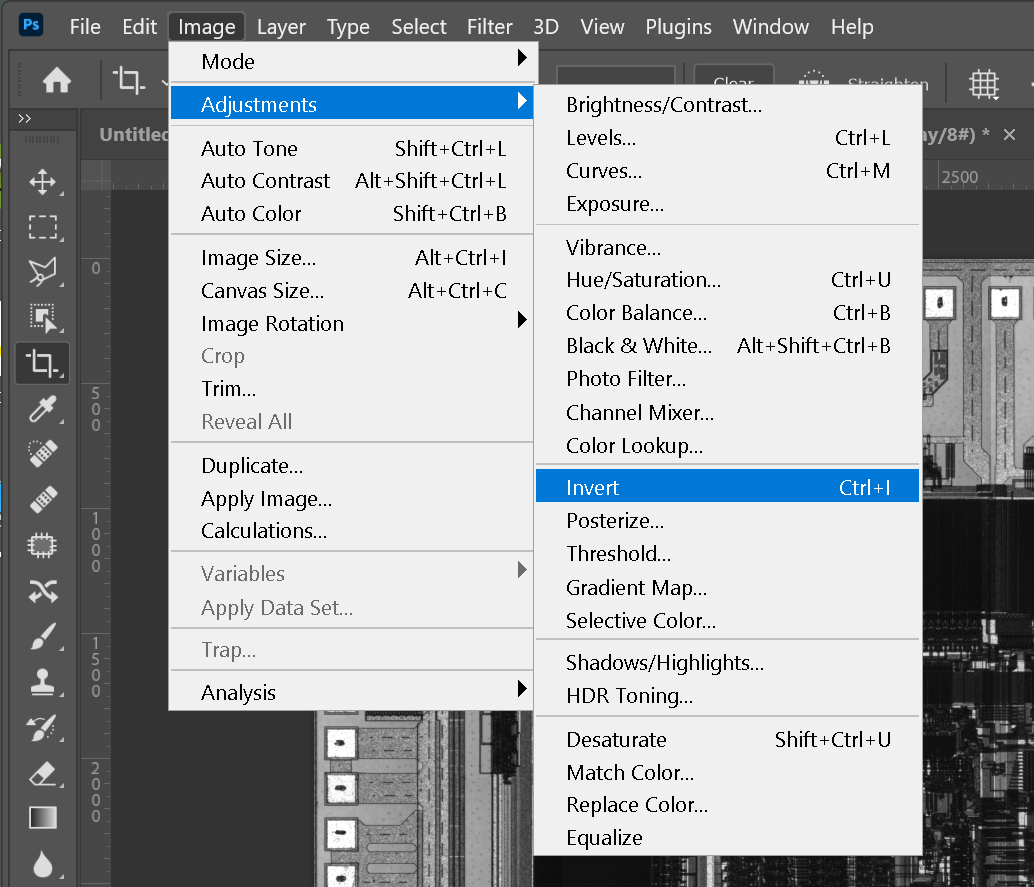Image resolution: width=1034 pixels, height=887 pixels.
Task: Open the Select menu
Action: tap(419, 26)
